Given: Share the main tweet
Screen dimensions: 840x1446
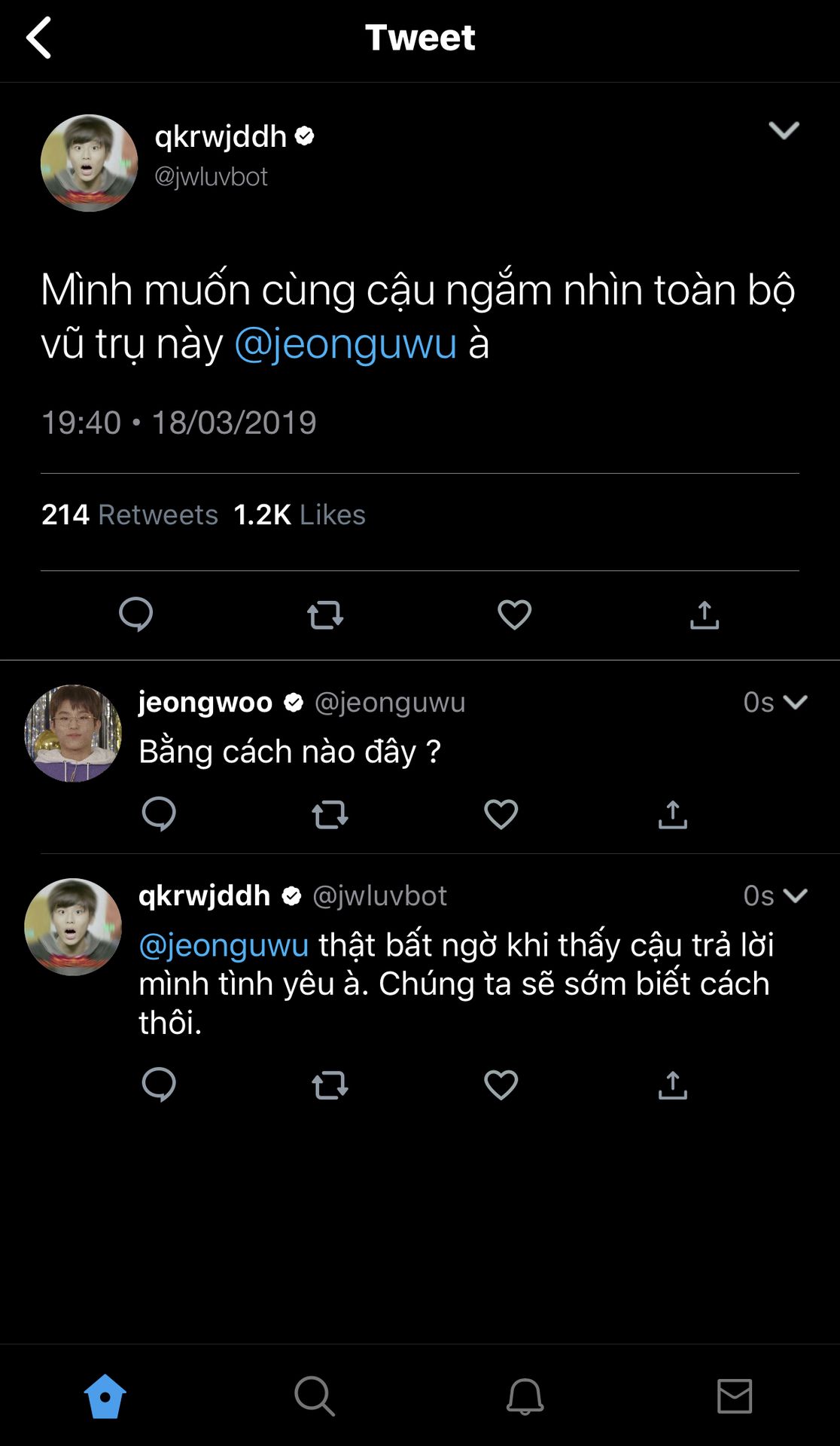Looking at the screenshot, I should point(705,615).
